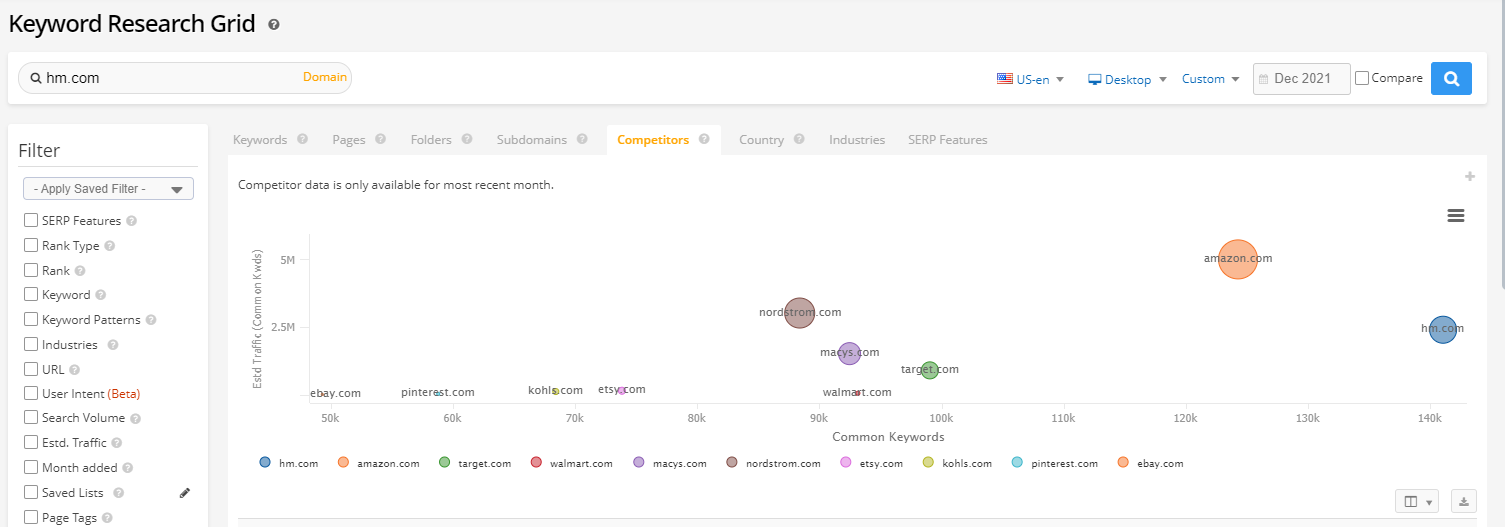Screen dimensions: 1505x527
Task: Expand the US-en locale dropdown
Action: pos(1031,79)
